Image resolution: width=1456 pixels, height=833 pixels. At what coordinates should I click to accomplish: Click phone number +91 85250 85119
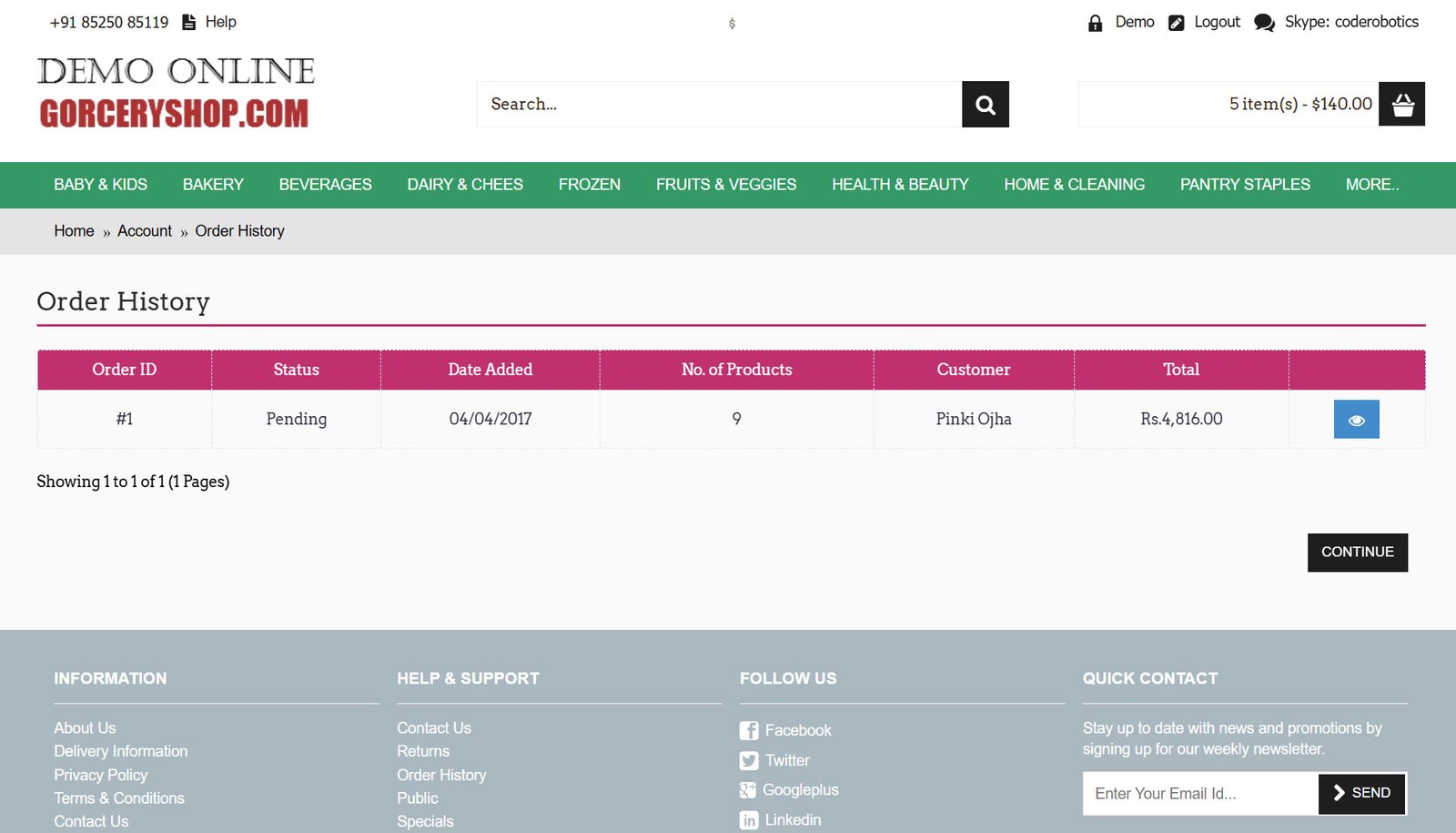coord(109,23)
